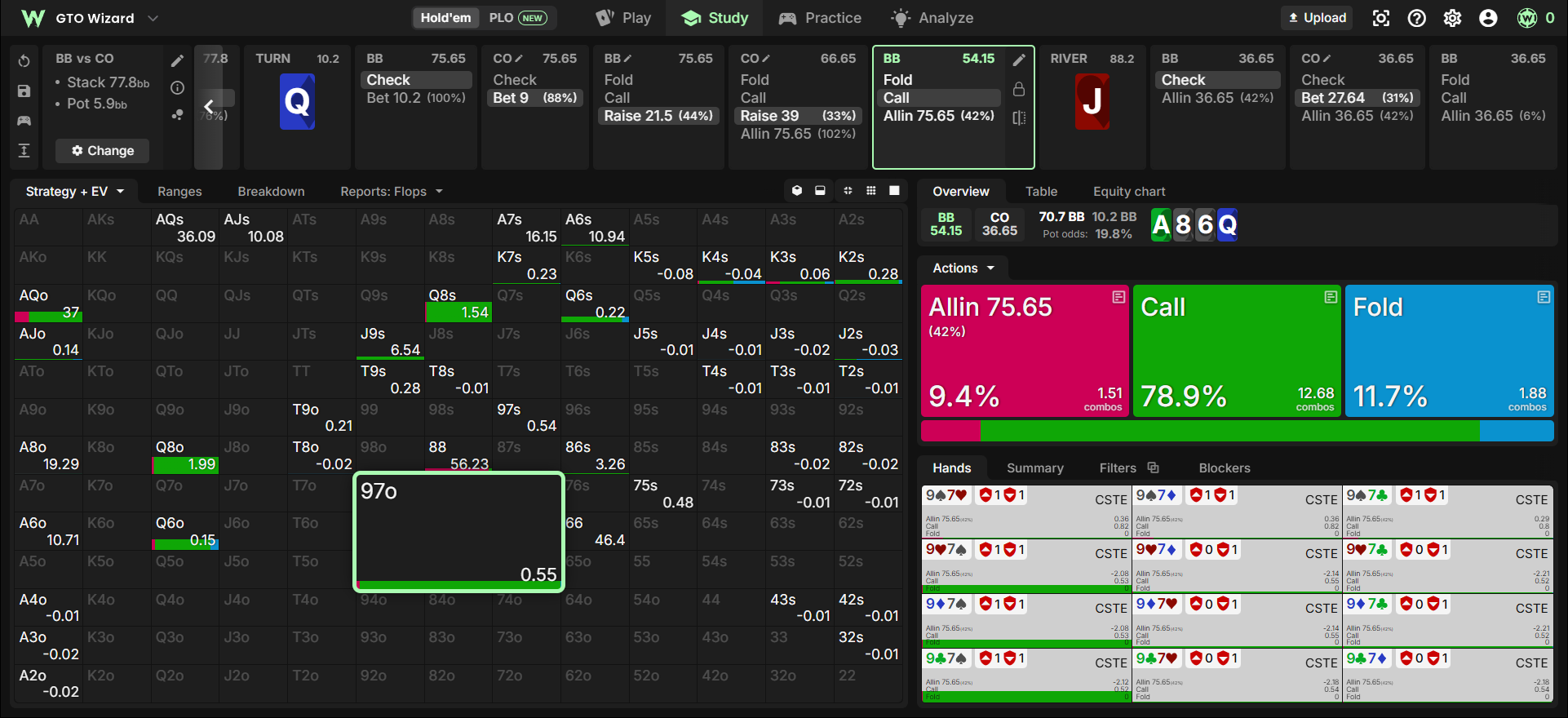Click the compare icon under the lock

(1019, 117)
